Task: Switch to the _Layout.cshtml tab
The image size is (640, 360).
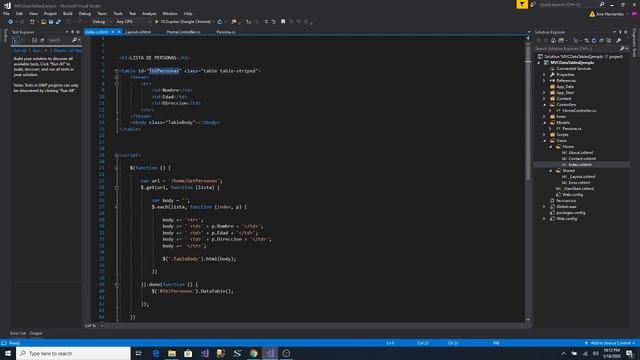Action: point(138,32)
